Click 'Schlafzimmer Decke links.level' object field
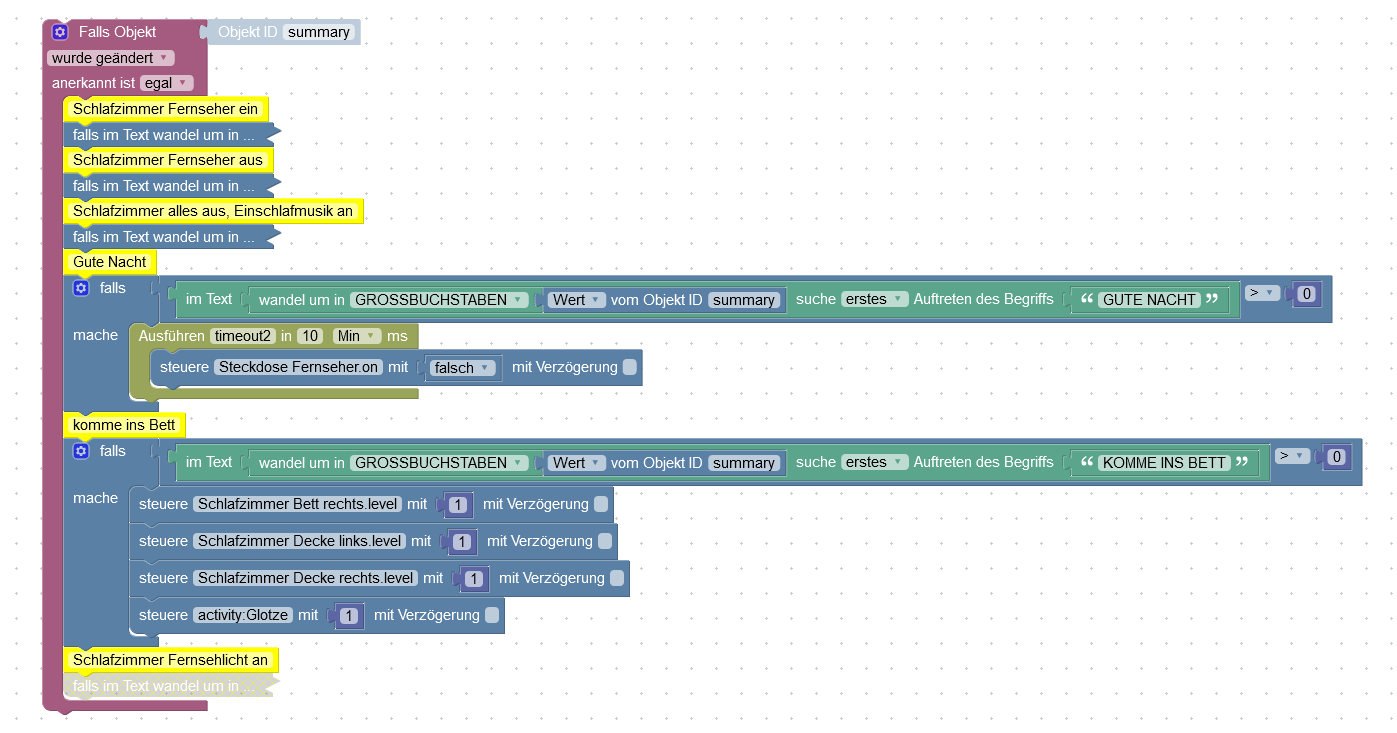This screenshot has width=1397, height=733. (x=300, y=541)
